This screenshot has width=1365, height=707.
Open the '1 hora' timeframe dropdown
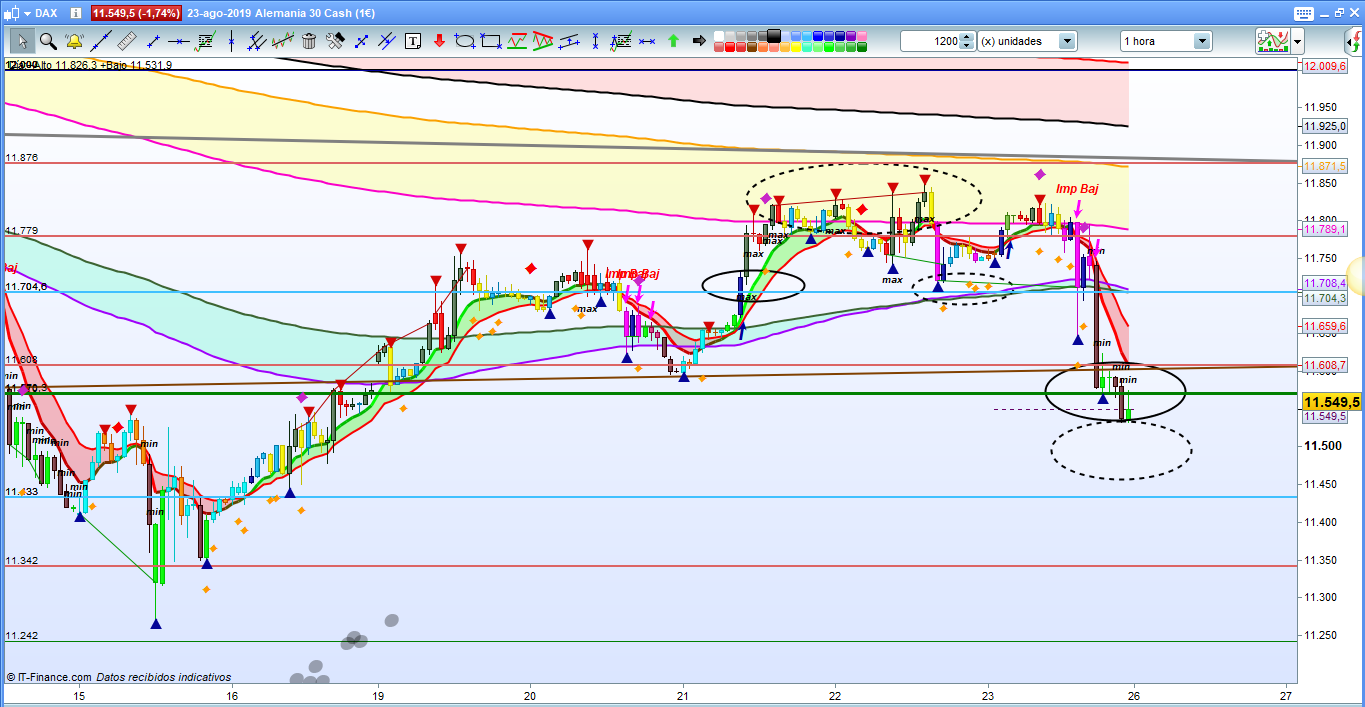click(1201, 41)
